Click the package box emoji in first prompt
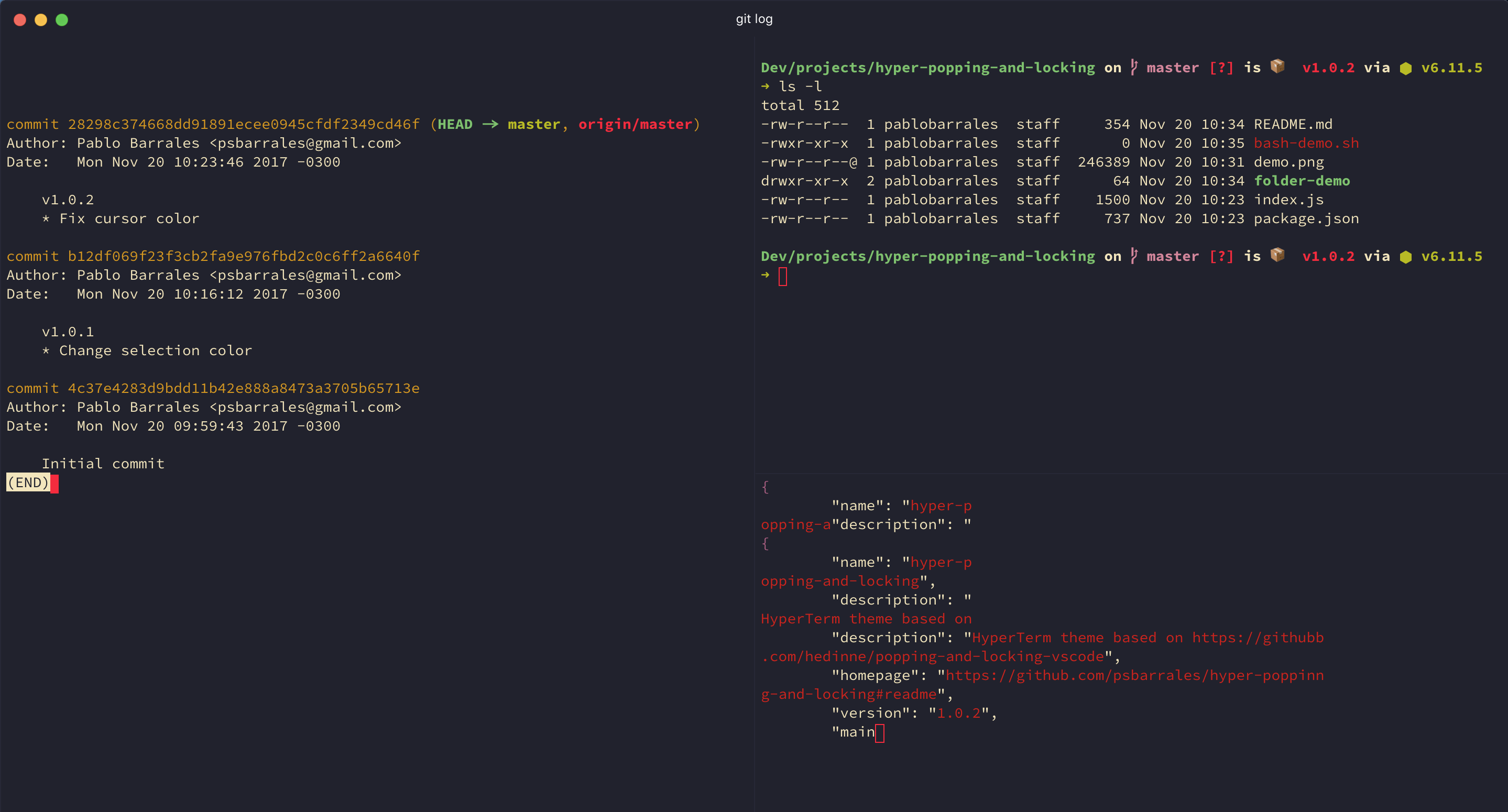This screenshot has width=1508, height=812. tap(1277, 66)
